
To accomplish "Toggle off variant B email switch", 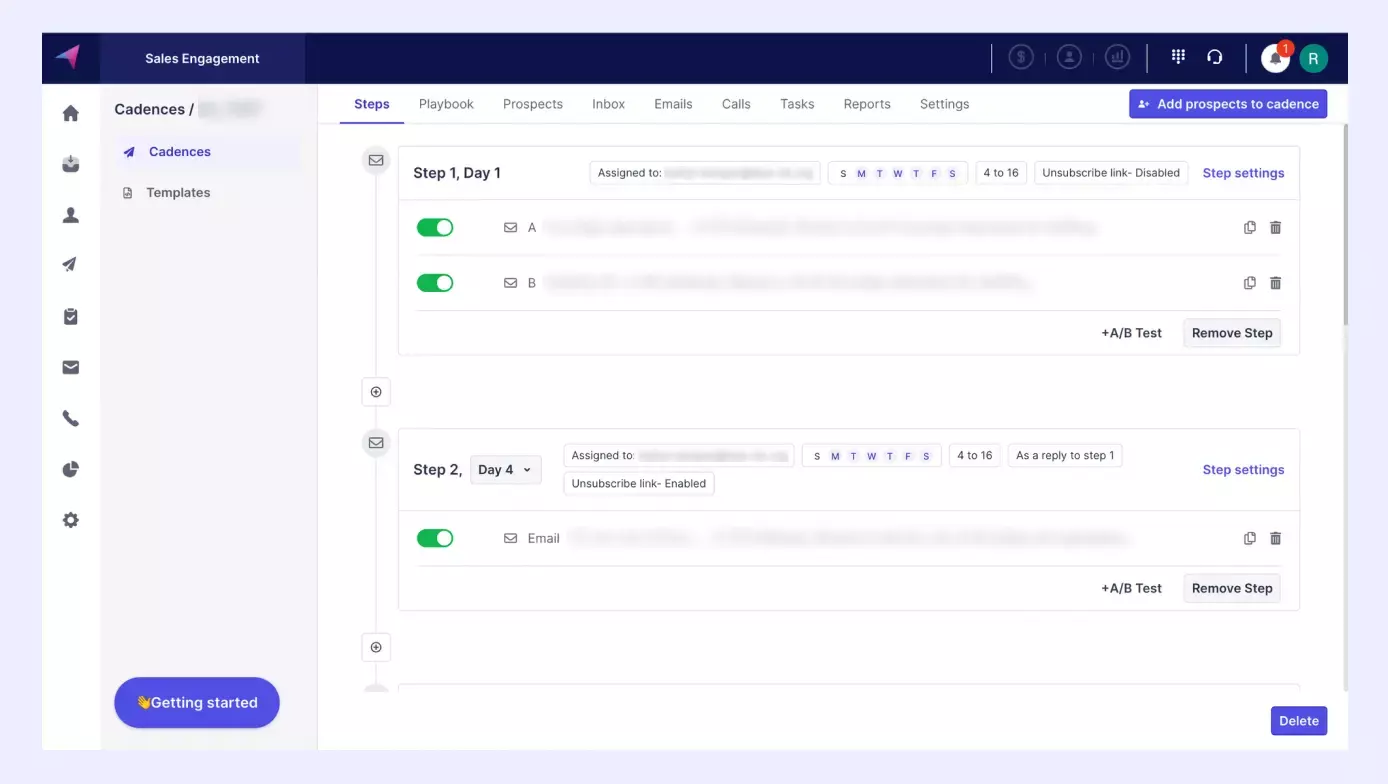I will click(x=435, y=283).
